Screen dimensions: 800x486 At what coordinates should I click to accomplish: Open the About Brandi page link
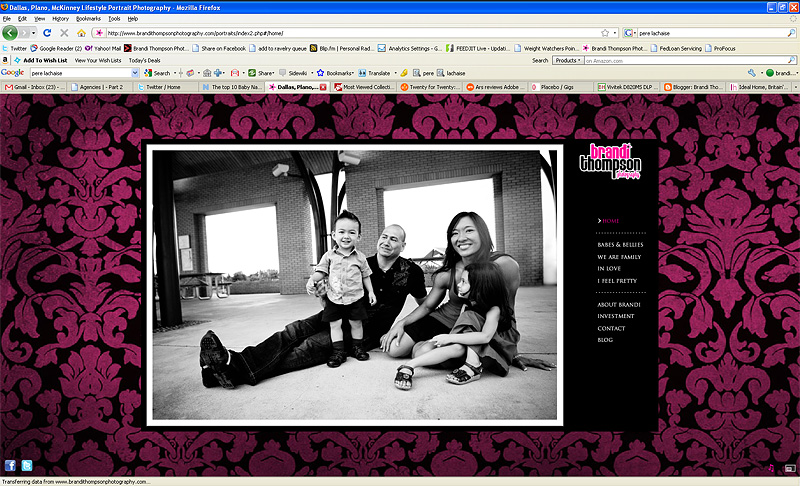coord(618,304)
